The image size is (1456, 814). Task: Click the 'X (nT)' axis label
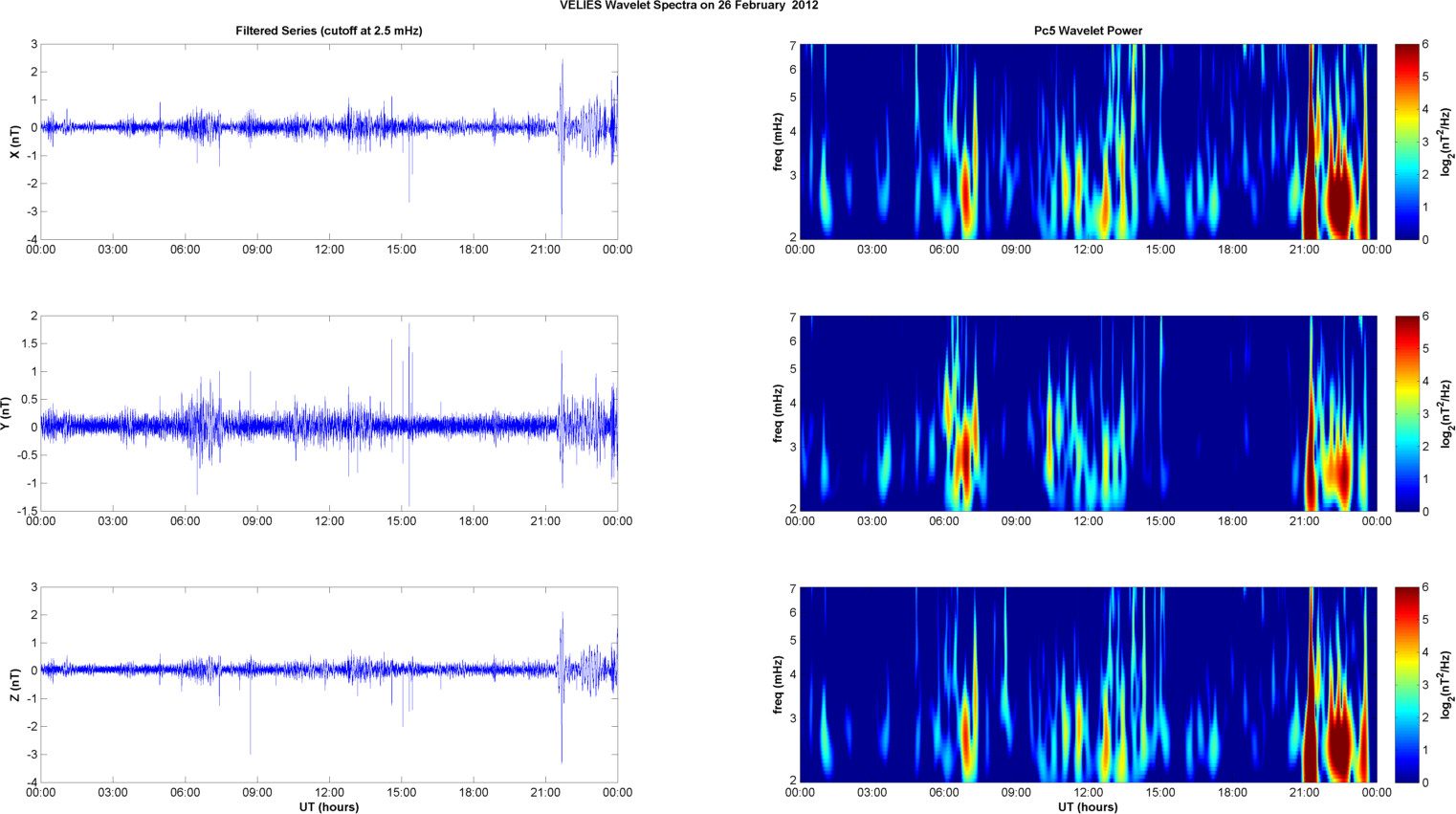pos(14,142)
